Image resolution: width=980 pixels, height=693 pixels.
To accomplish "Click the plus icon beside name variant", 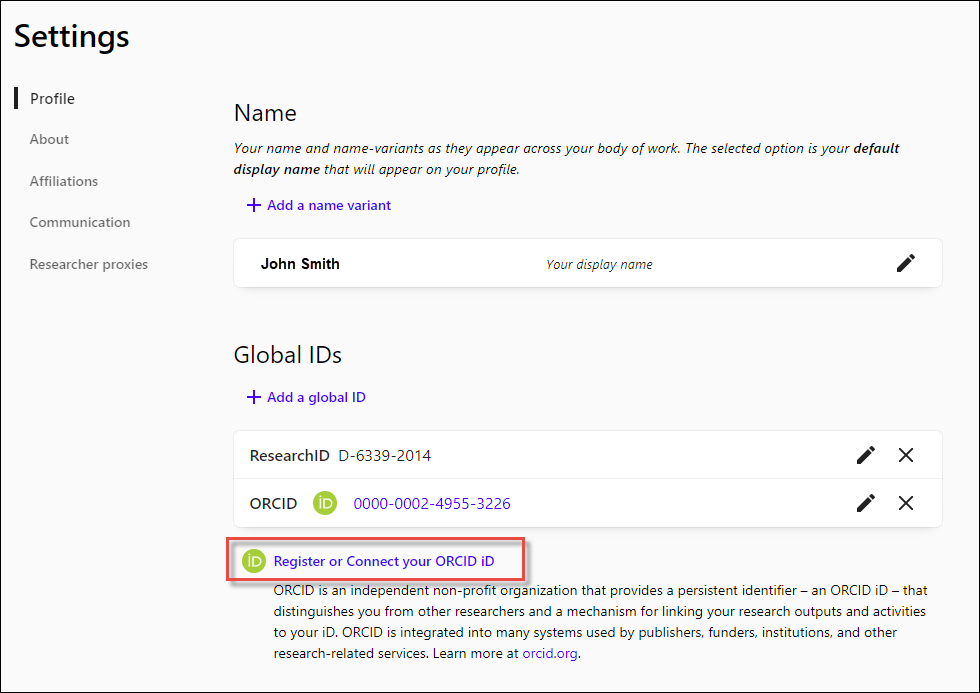I will pos(254,205).
